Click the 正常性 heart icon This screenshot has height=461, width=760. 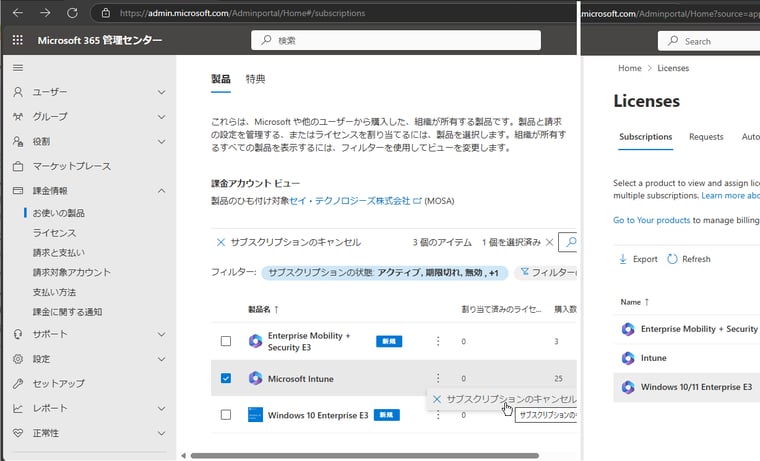(18, 433)
